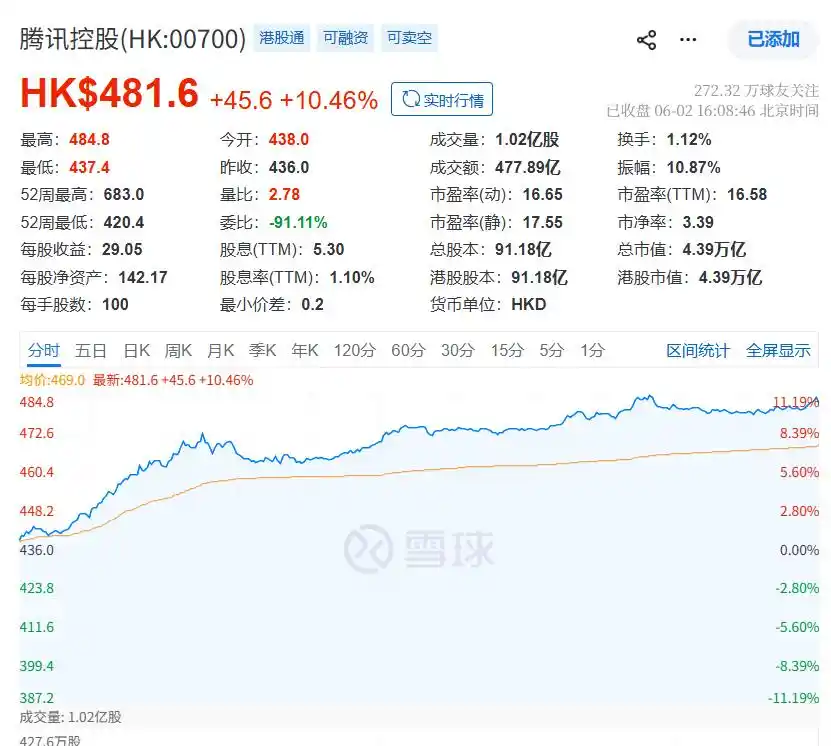Select the 15分 interval tab
The height and width of the screenshot is (746, 831).
pyautogui.click(x=507, y=350)
